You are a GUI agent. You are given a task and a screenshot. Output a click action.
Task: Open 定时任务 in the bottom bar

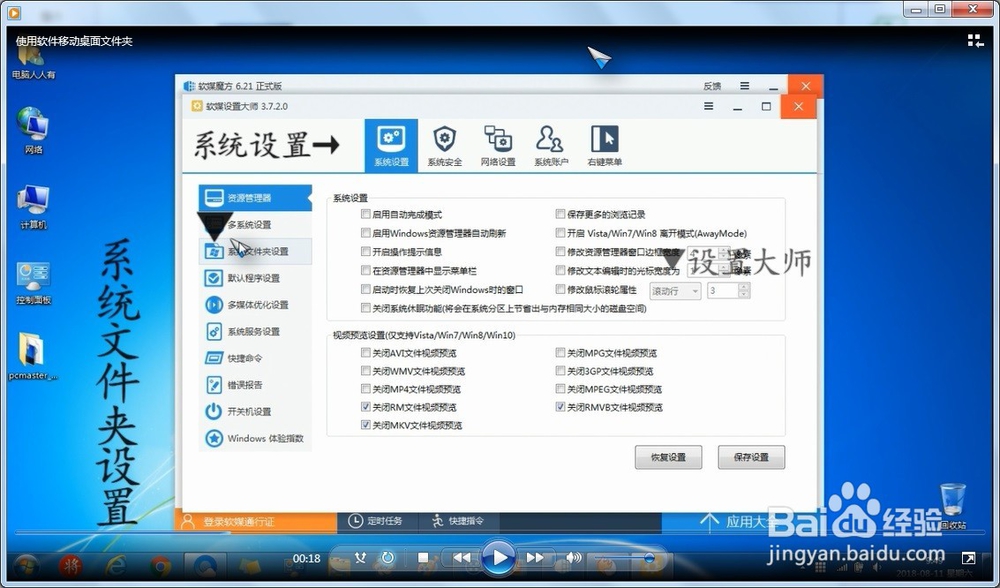tap(376, 521)
